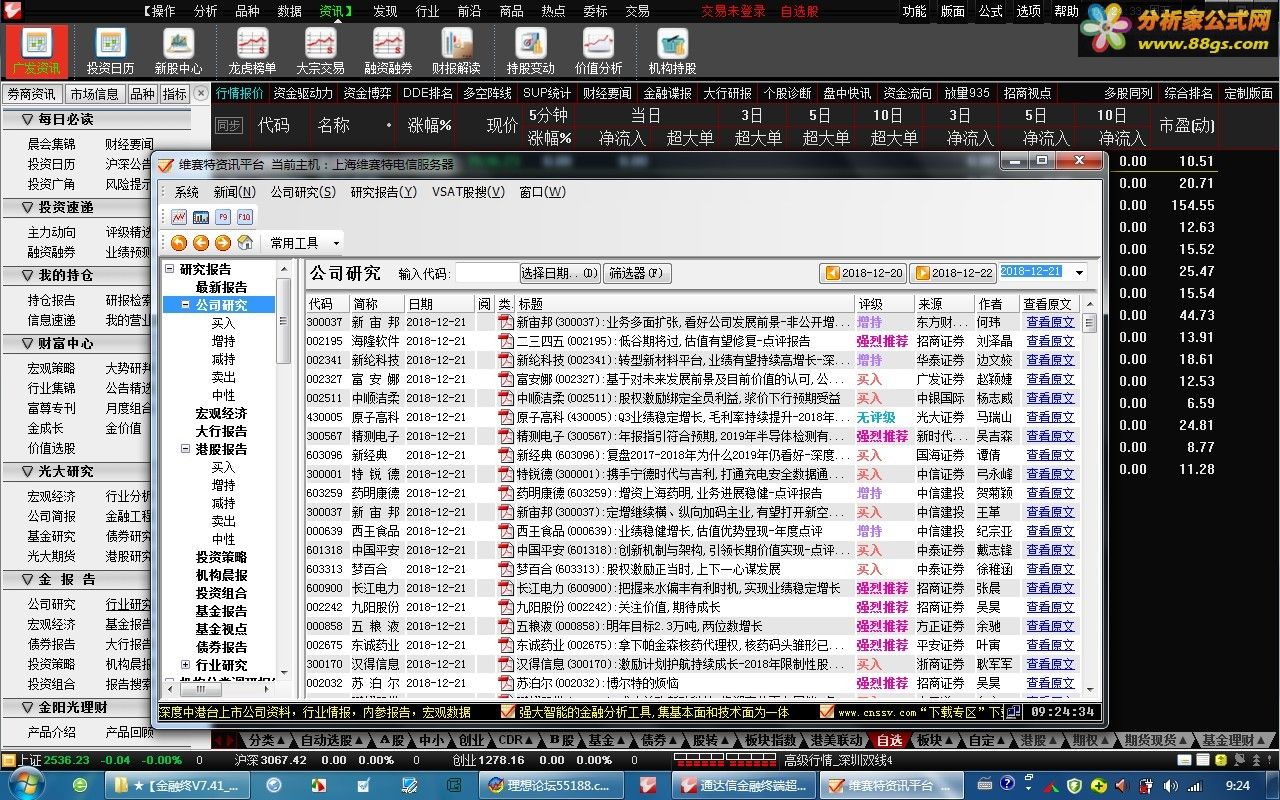This screenshot has height=800, width=1280.
Task: Open the 新股中心 toolbar icon
Action: 178,51
